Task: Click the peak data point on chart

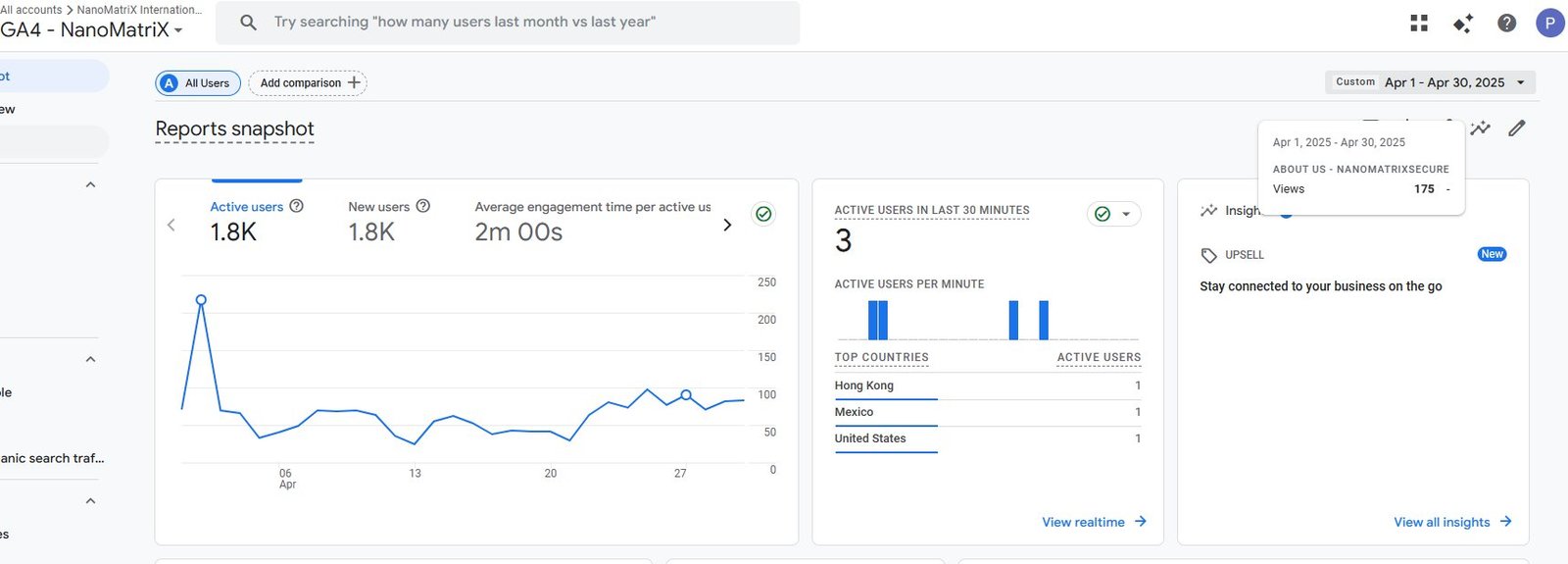Action: pos(201,300)
